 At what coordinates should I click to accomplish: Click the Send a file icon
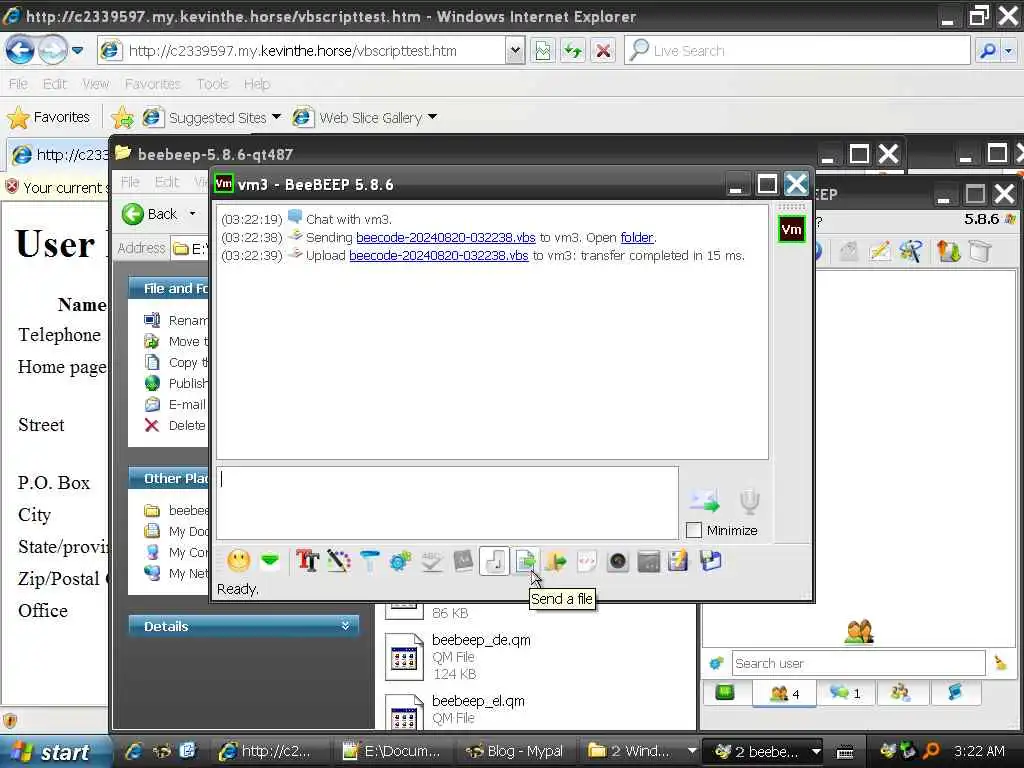[526, 561]
